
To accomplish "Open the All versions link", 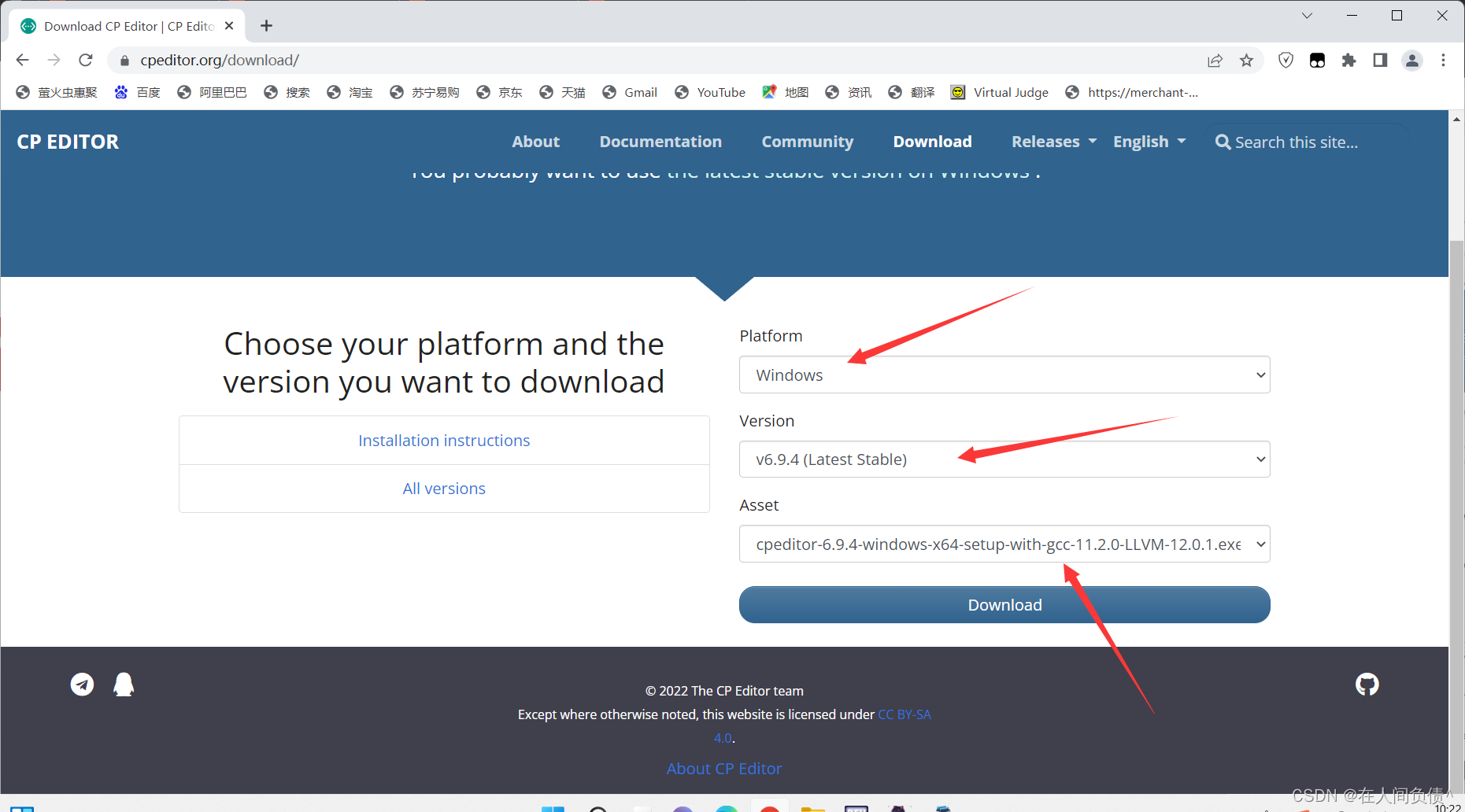I will (x=444, y=489).
